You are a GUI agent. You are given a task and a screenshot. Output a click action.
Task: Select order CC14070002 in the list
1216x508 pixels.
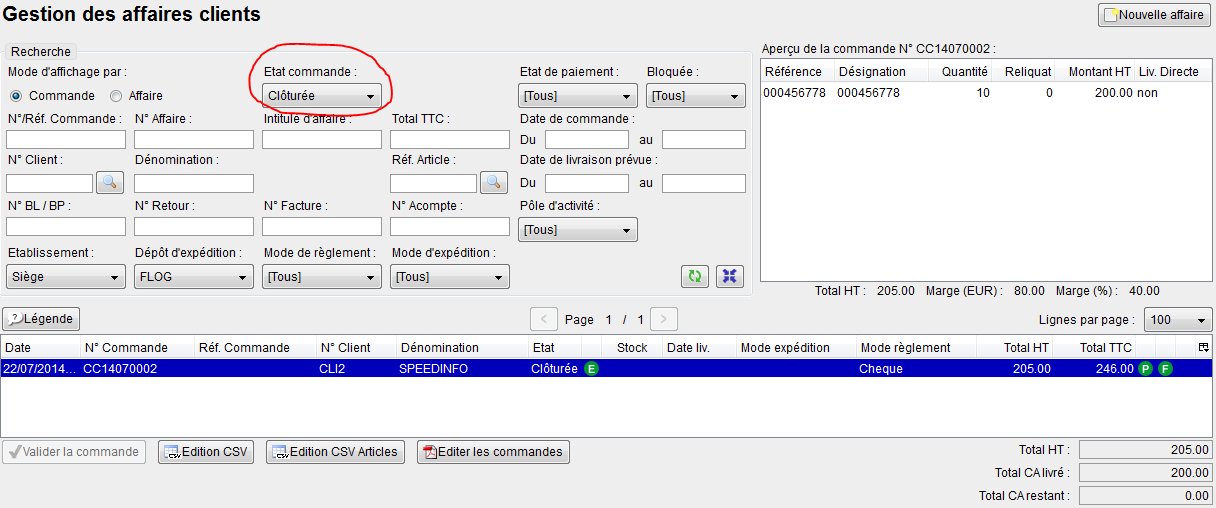[x=606, y=369]
